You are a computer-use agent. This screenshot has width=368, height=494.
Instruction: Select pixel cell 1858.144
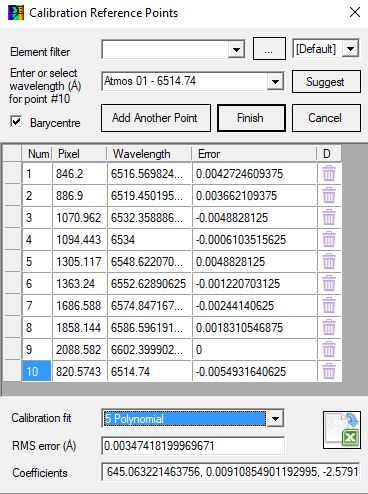point(79,328)
